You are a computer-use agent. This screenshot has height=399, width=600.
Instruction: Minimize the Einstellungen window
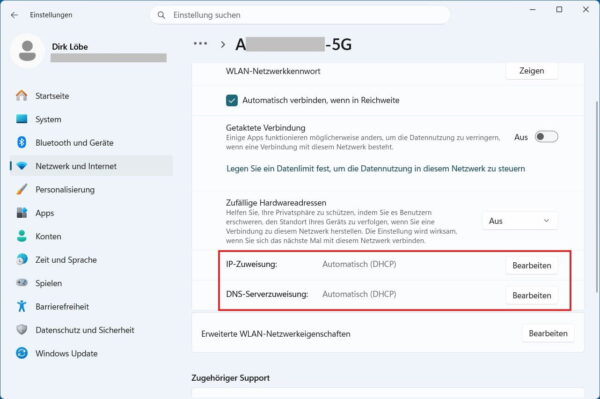pos(533,10)
